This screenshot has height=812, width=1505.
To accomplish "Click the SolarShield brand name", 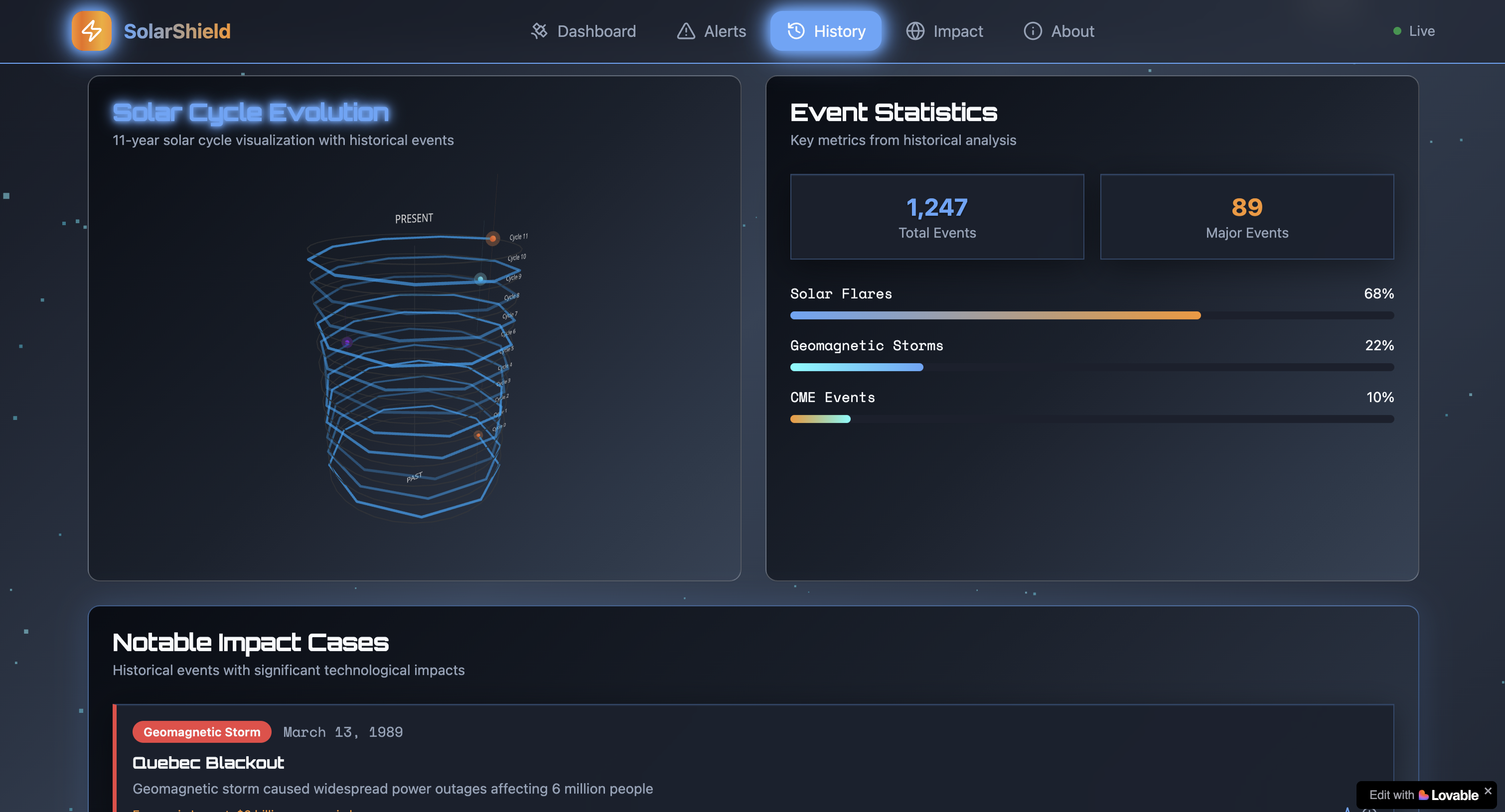I will pyautogui.click(x=177, y=31).
